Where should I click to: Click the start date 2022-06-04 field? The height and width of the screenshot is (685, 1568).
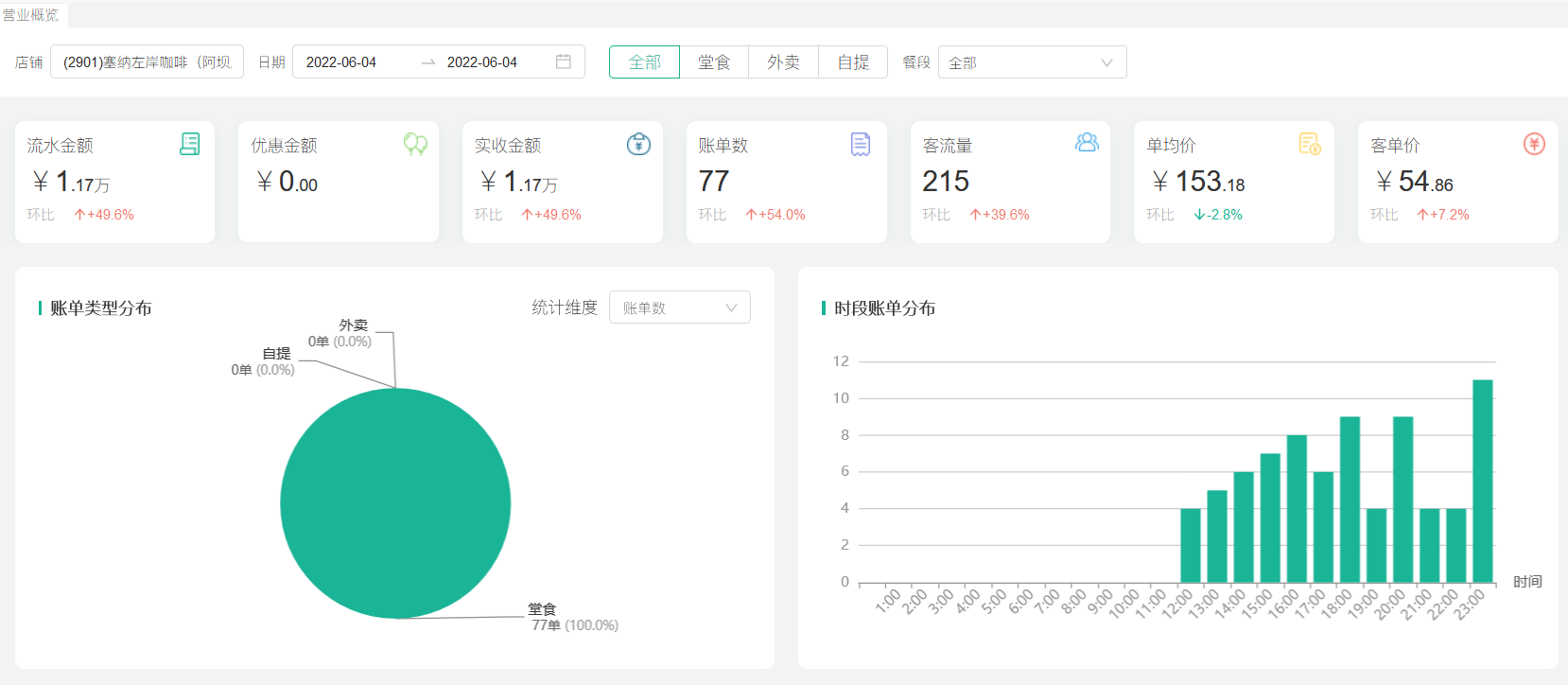coord(341,62)
